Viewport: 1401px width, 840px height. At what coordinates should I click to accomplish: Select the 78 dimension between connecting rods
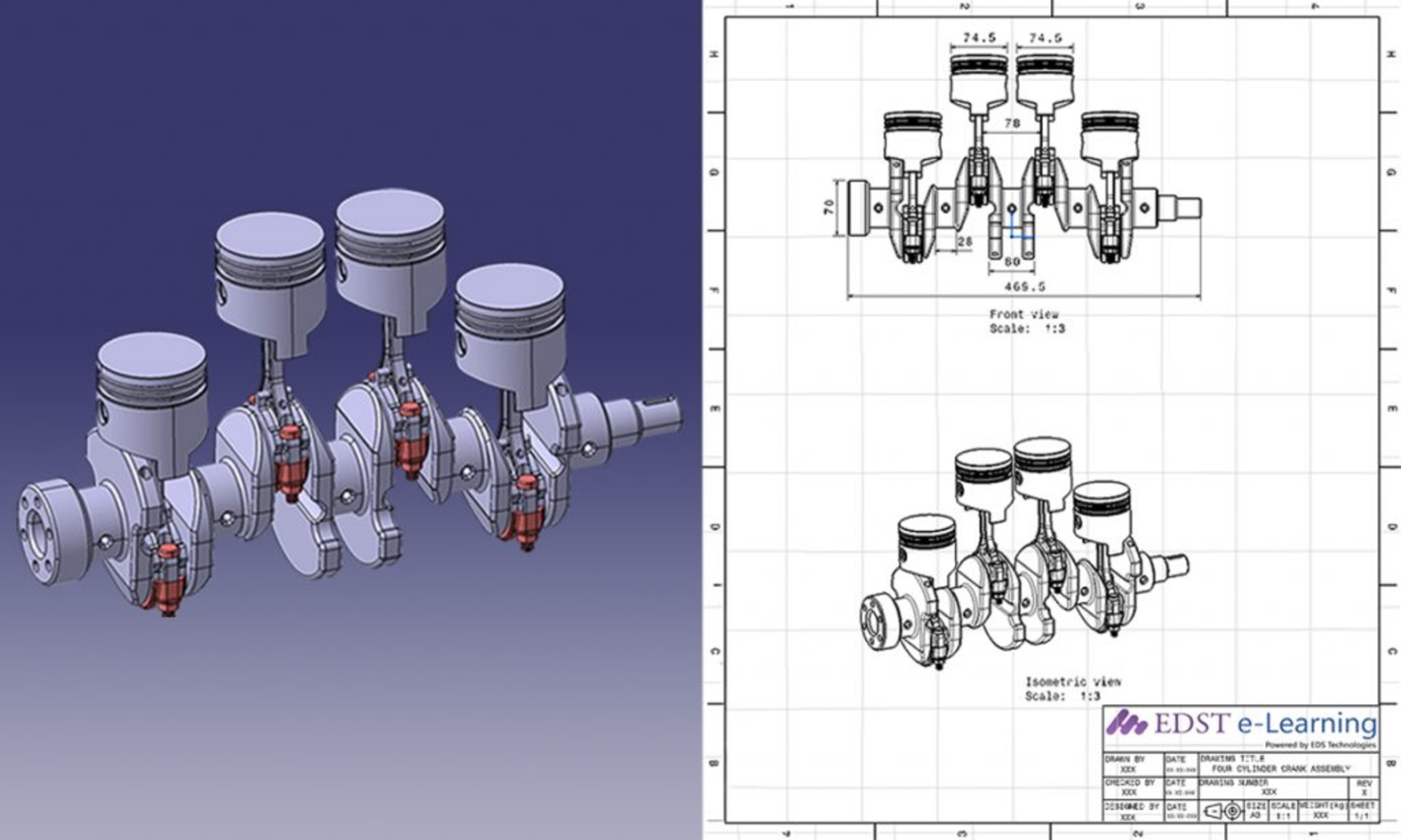click(1012, 123)
